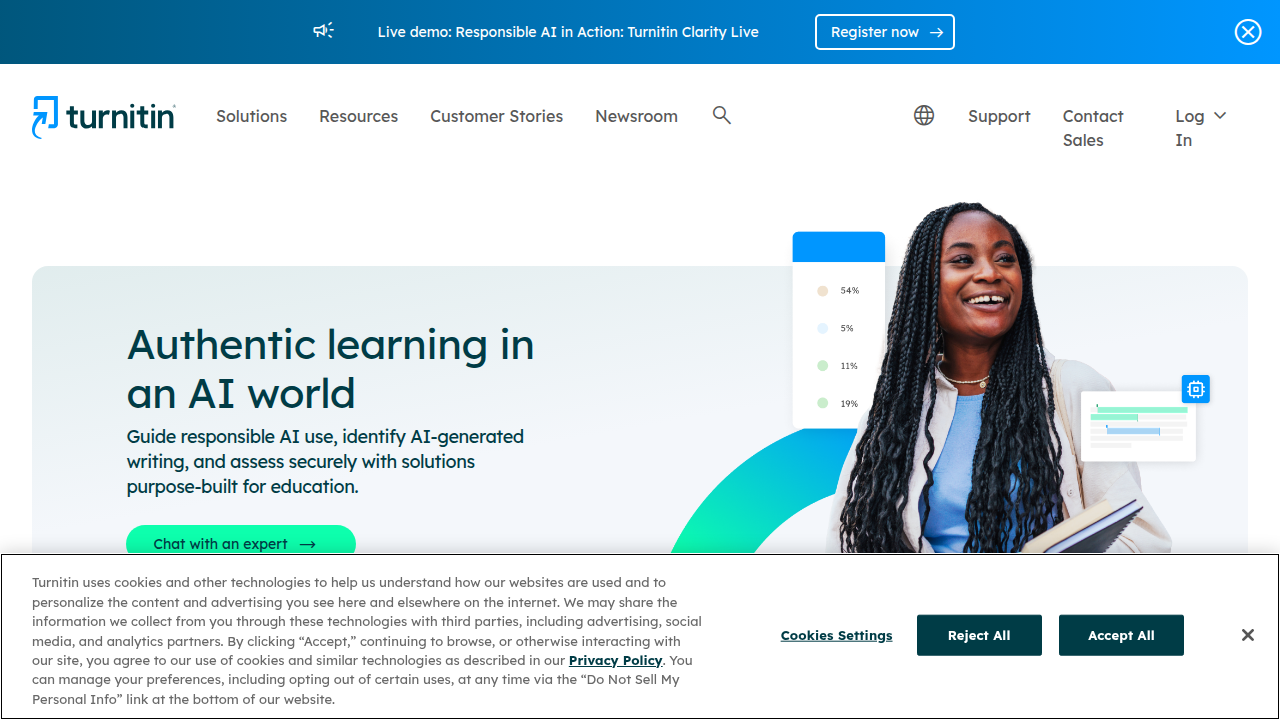The image size is (1280, 720).
Task: Open the globe language selector
Action: click(x=924, y=116)
